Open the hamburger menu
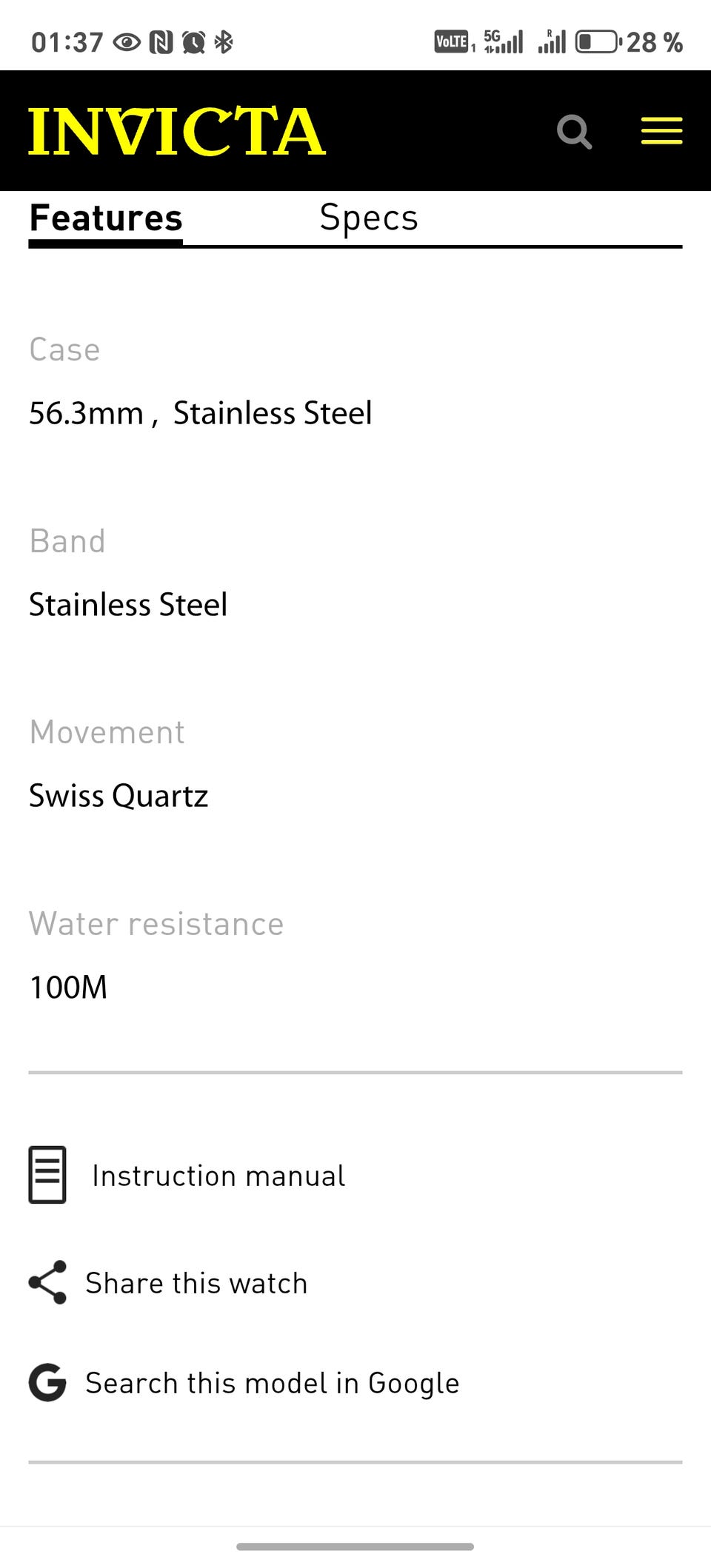The height and width of the screenshot is (1568, 711). (661, 131)
